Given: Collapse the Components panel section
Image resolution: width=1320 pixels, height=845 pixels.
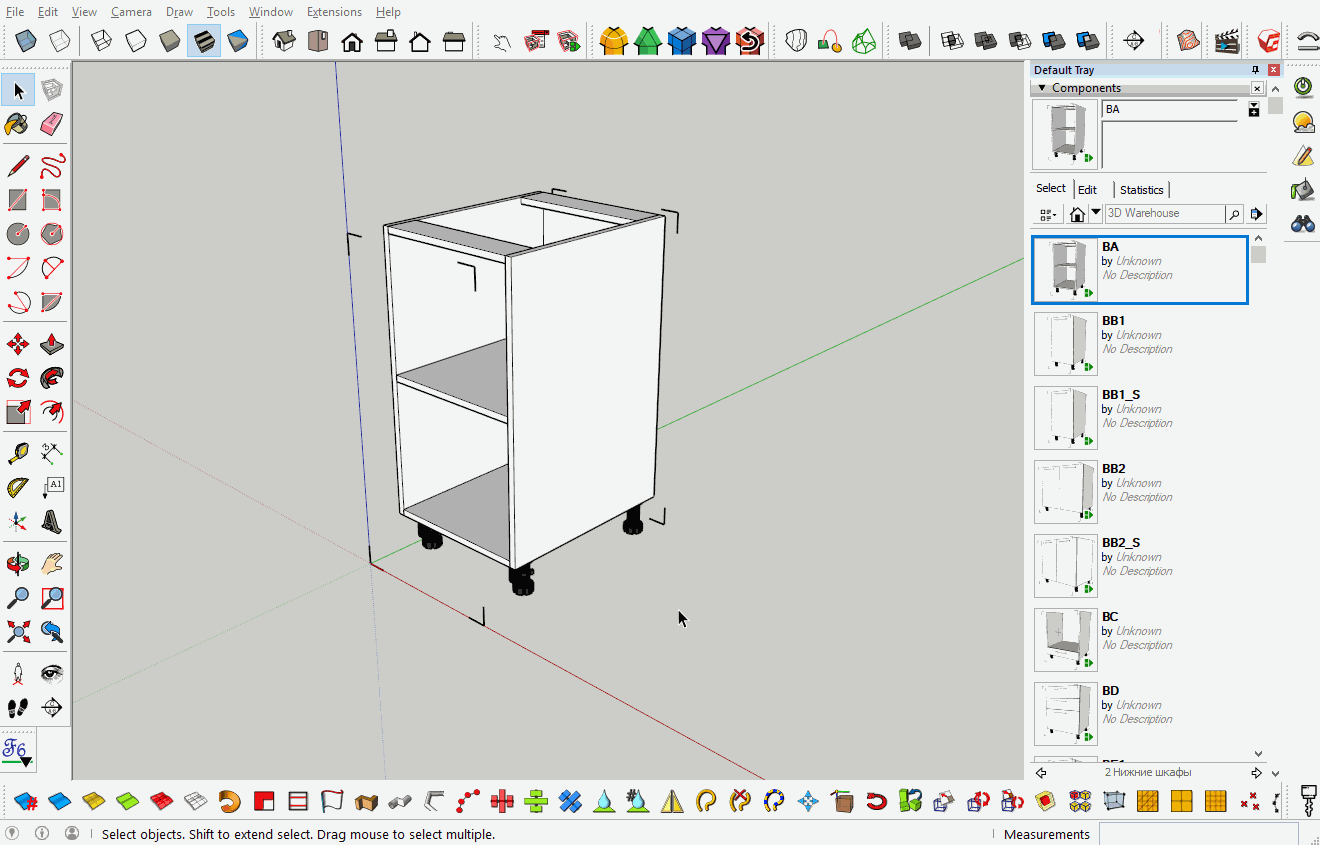Looking at the screenshot, I should pyautogui.click(x=1042, y=88).
